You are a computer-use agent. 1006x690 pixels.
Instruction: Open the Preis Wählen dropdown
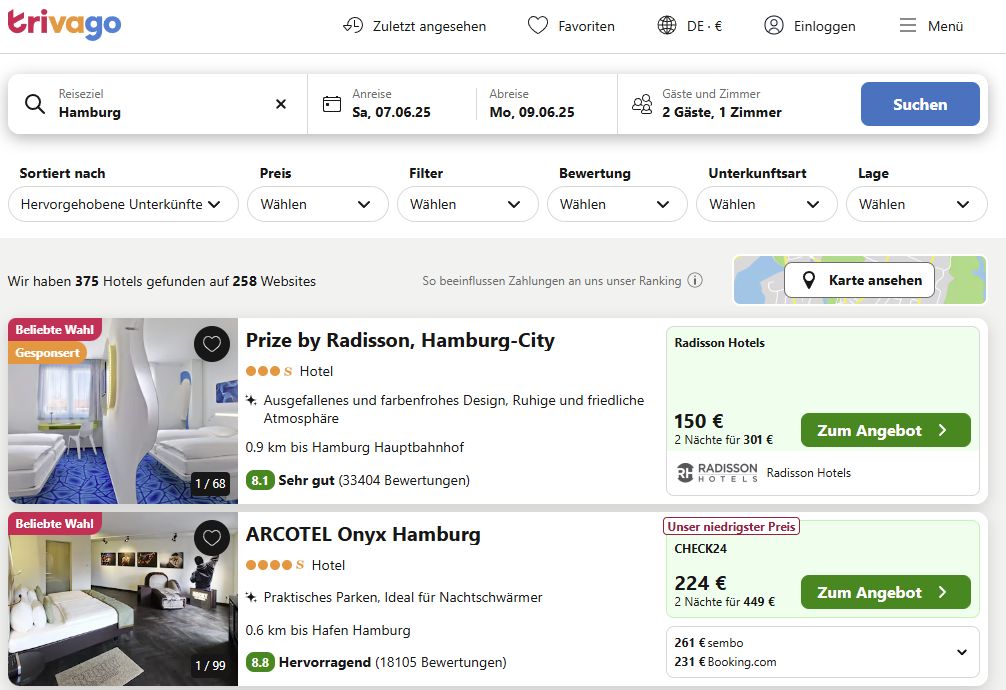(x=318, y=204)
